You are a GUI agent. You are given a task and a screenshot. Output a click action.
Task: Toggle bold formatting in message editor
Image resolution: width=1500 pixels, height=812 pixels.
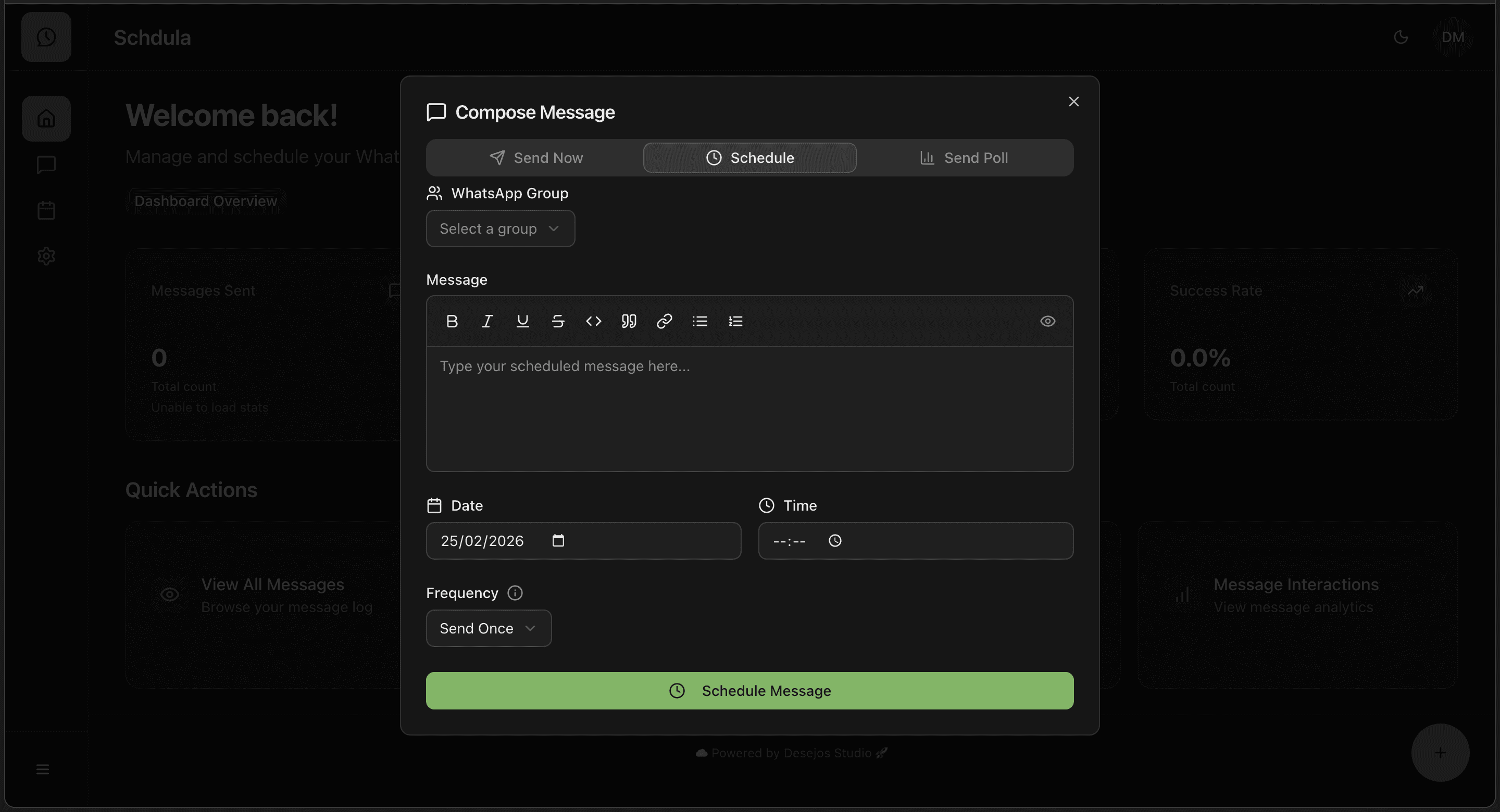(x=452, y=321)
